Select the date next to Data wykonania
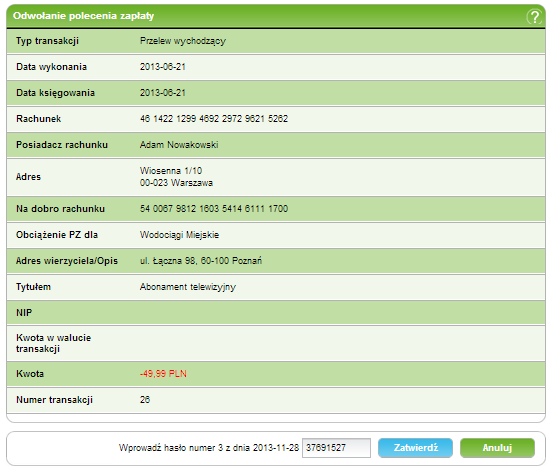This screenshot has height=472, width=551. point(163,67)
